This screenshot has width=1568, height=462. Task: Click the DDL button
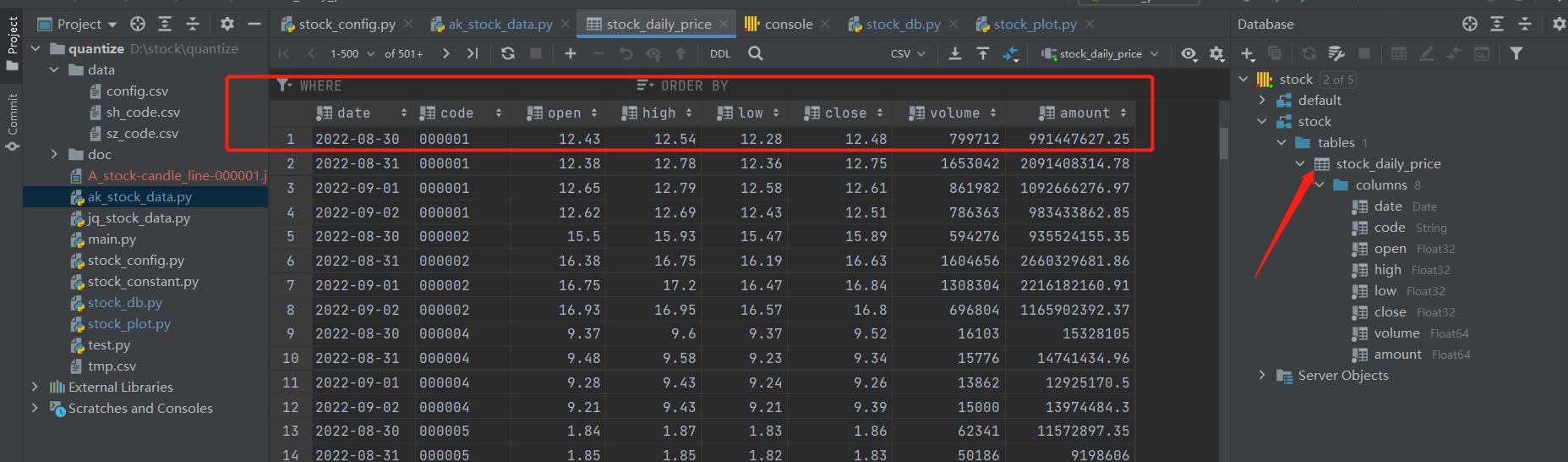click(x=720, y=53)
